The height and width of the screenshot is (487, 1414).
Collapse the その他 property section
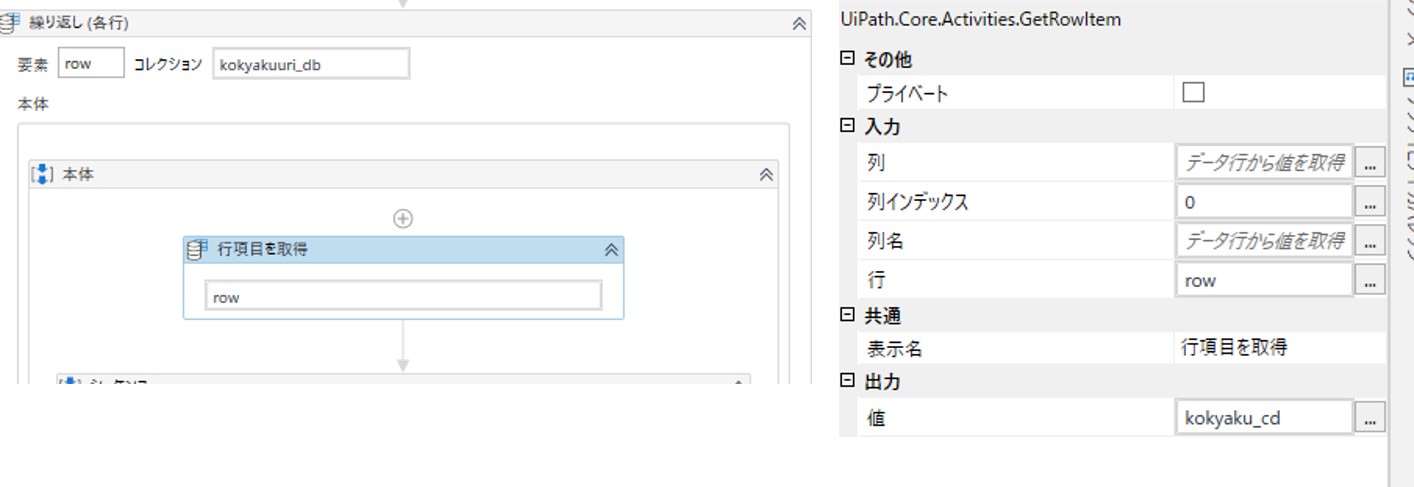tap(848, 59)
